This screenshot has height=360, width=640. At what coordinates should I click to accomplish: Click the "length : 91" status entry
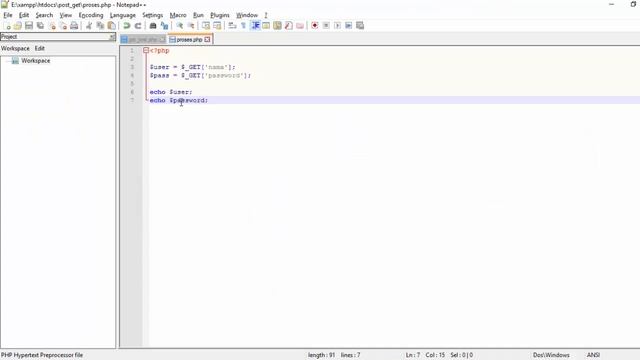point(322,355)
